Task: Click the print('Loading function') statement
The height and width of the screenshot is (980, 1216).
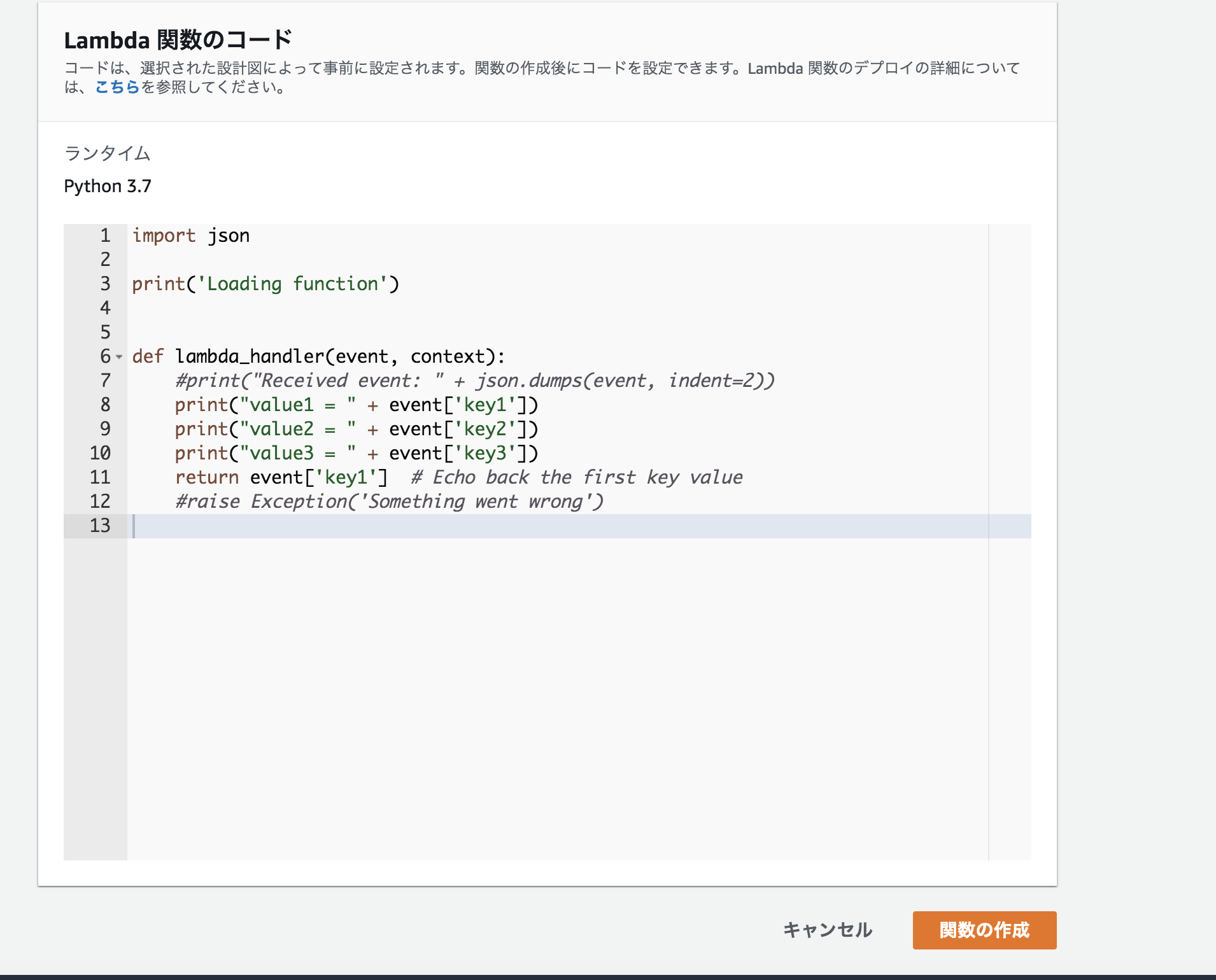Action: pyautogui.click(x=266, y=284)
